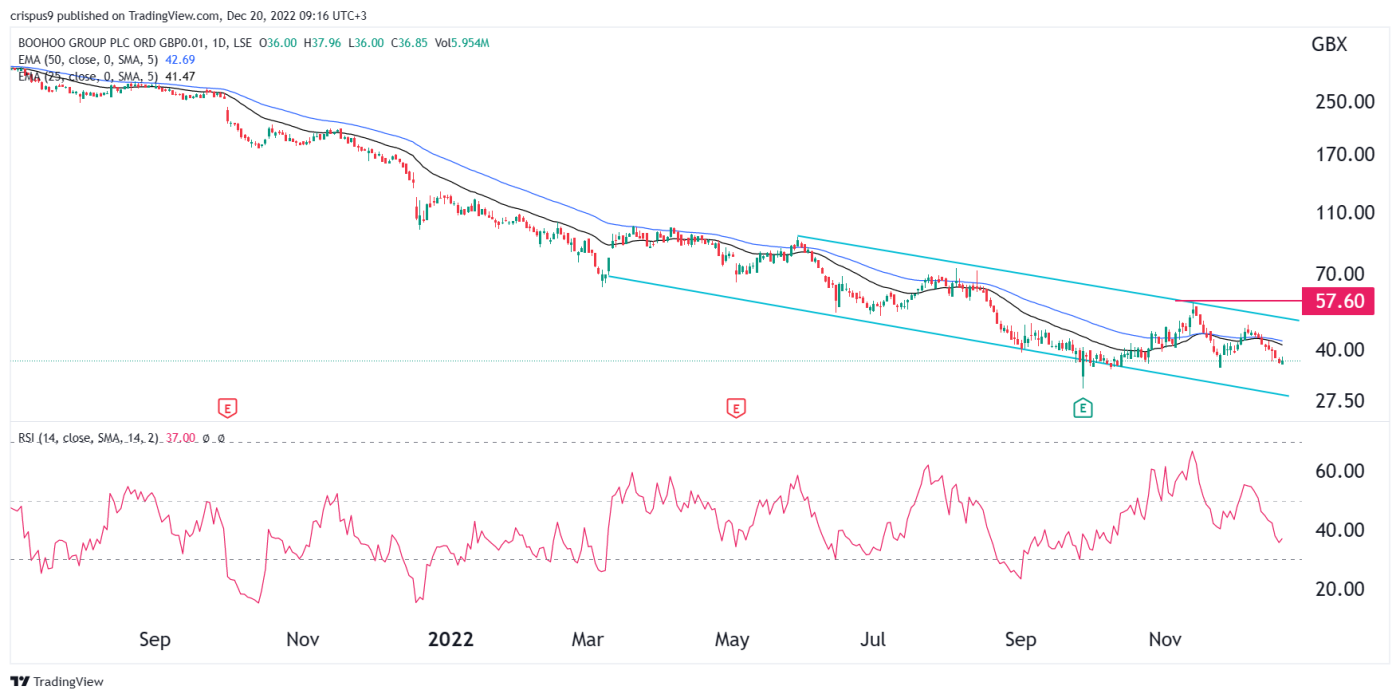Select the red earnings marker near May

736,408
